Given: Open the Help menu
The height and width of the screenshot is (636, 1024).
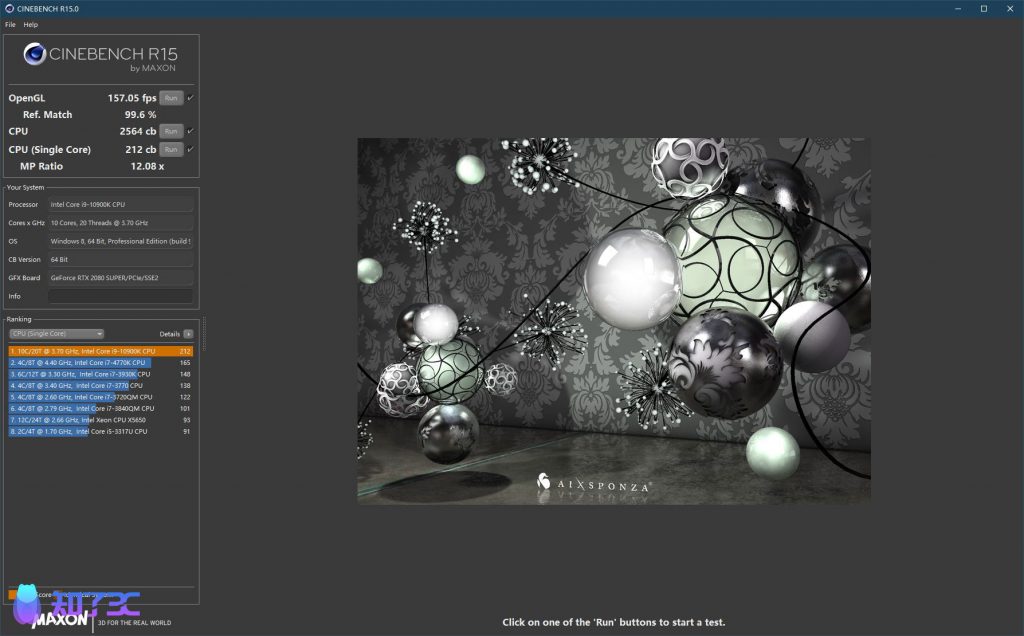Looking at the screenshot, I should point(31,25).
